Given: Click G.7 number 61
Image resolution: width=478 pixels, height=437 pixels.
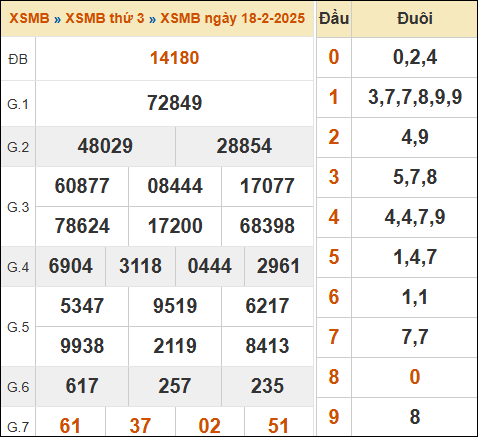Looking at the screenshot, I should click(x=70, y=426).
